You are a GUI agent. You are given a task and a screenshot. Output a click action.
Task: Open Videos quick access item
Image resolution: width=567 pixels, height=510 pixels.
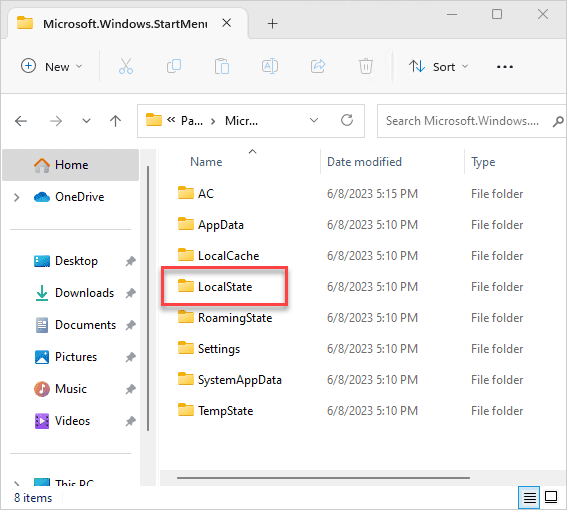click(x=72, y=421)
